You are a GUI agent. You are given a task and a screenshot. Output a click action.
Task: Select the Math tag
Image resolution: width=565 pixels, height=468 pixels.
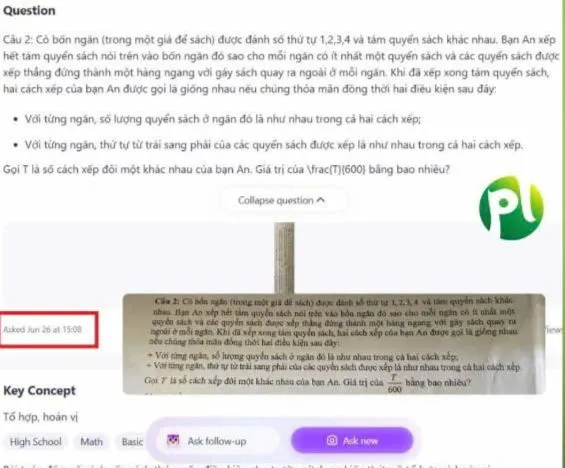92,442
